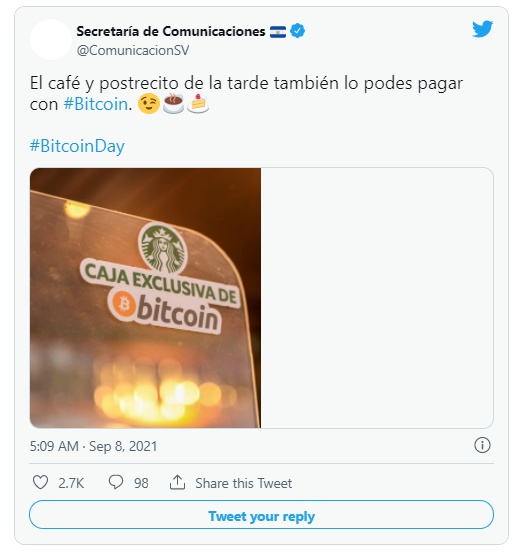The image size is (524, 556).
Task: Click the 2.7K likes count
Action: [x=71, y=483]
